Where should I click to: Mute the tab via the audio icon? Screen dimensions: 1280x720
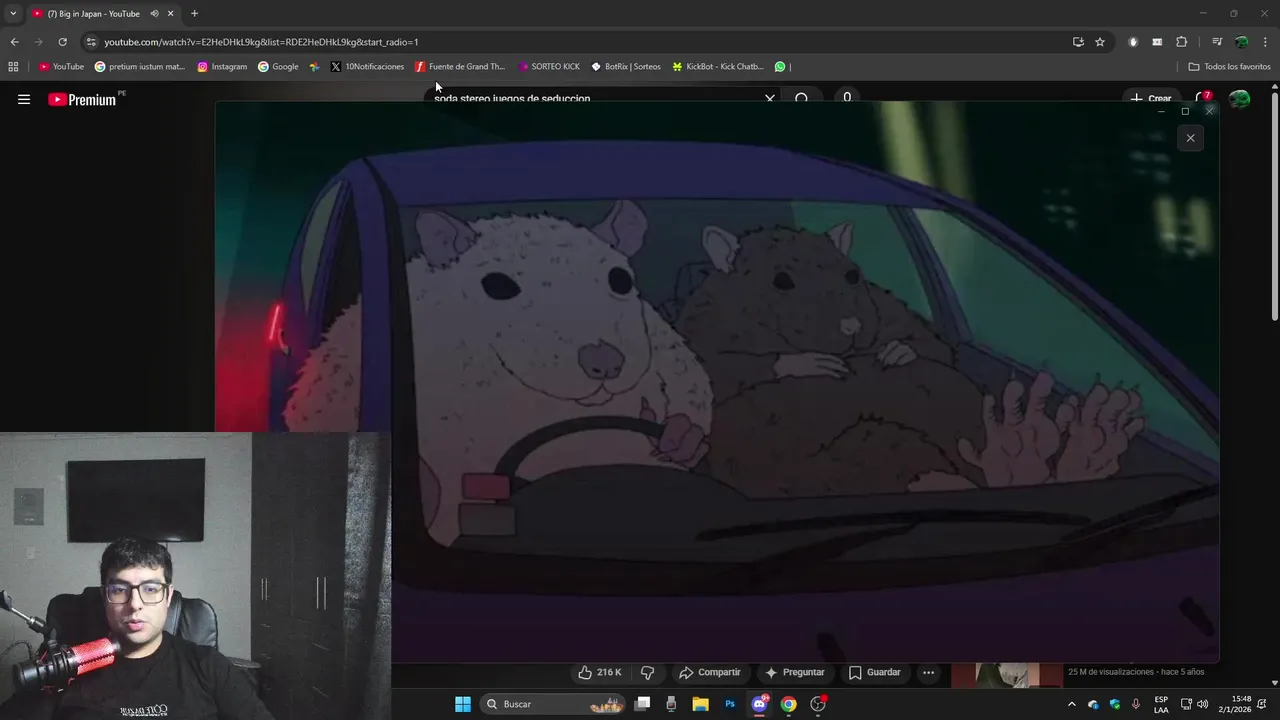pyautogui.click(x=154, y=14)
